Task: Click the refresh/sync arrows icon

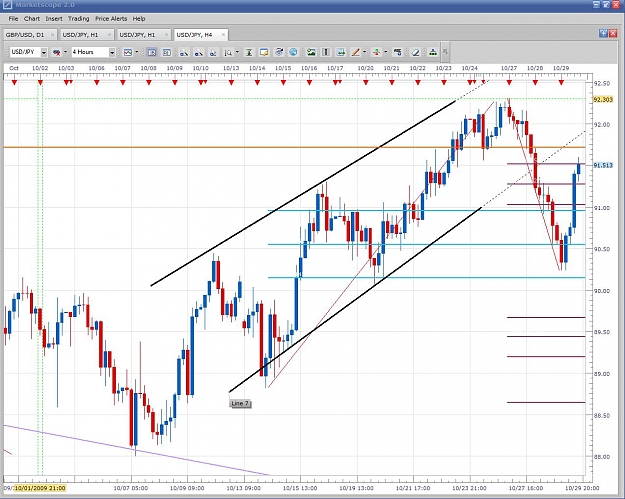Action: point(279,52)
